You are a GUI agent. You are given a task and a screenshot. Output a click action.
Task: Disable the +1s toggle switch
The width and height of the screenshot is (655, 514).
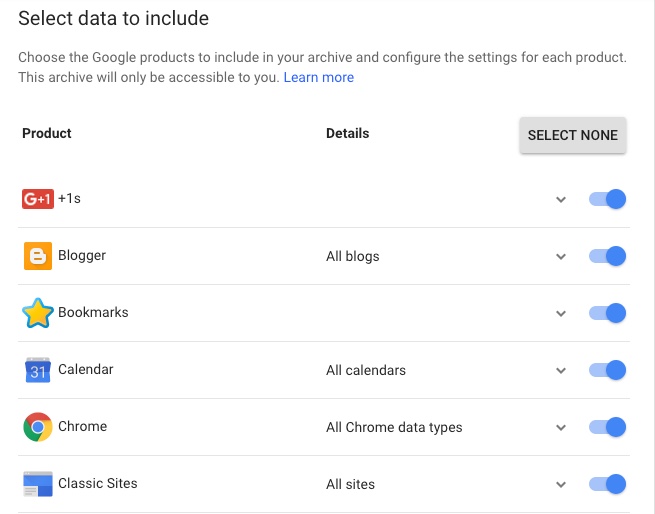(607, 199)
